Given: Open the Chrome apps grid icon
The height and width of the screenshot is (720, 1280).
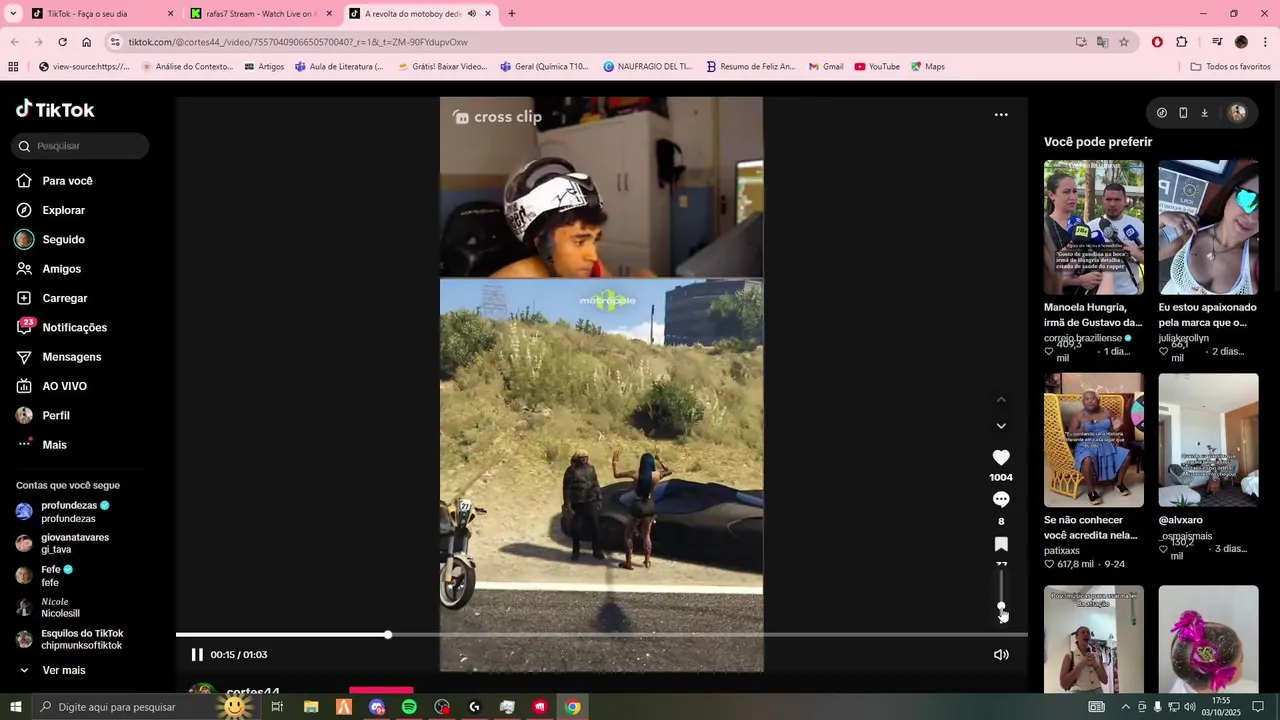Looking at the screenshot, I should [13, 67].
